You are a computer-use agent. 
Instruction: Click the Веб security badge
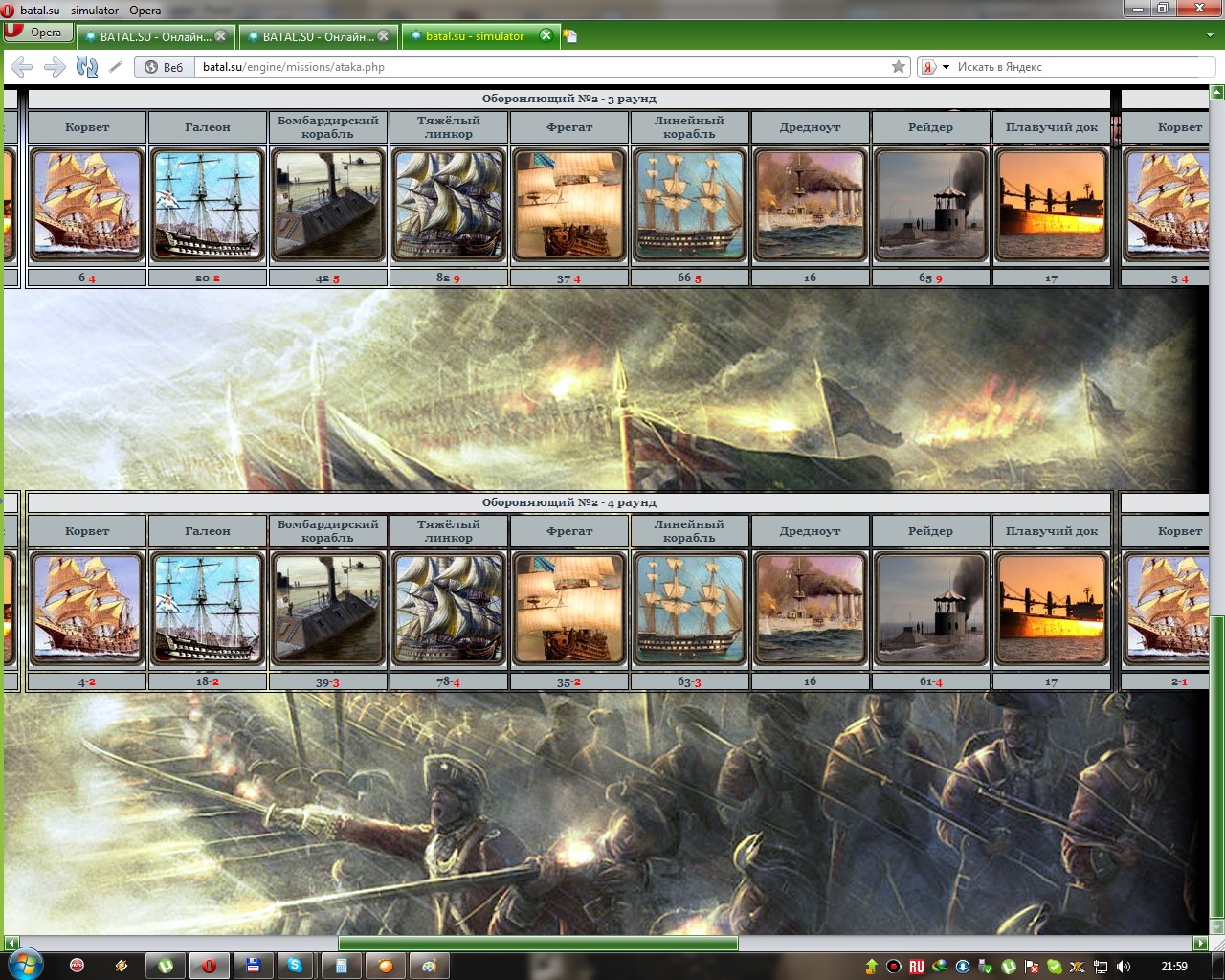(165, 67)
